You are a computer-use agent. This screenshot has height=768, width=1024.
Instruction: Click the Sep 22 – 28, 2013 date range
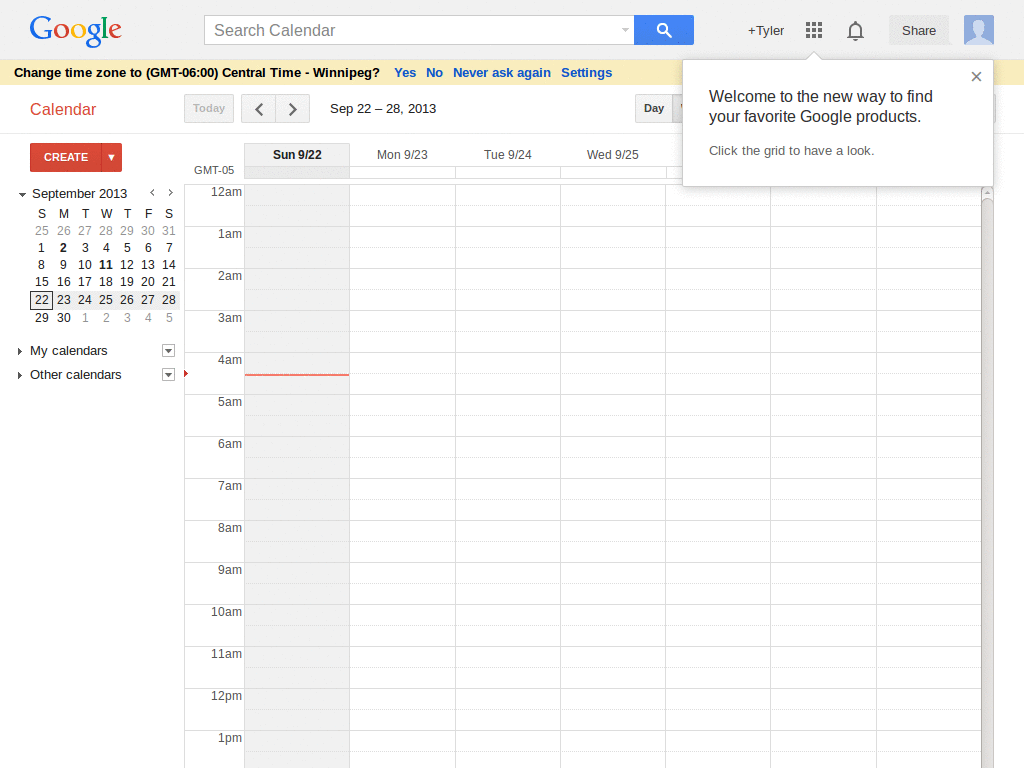point(383,108)
